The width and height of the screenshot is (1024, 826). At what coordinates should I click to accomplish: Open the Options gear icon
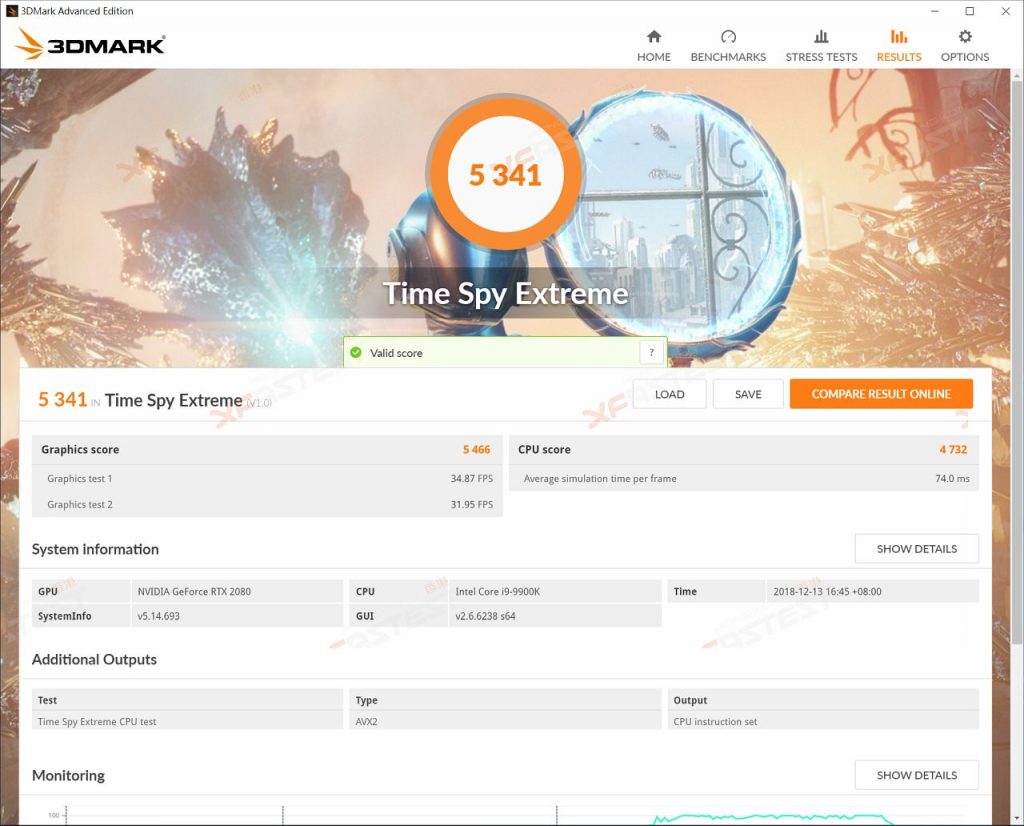(965, 37)
